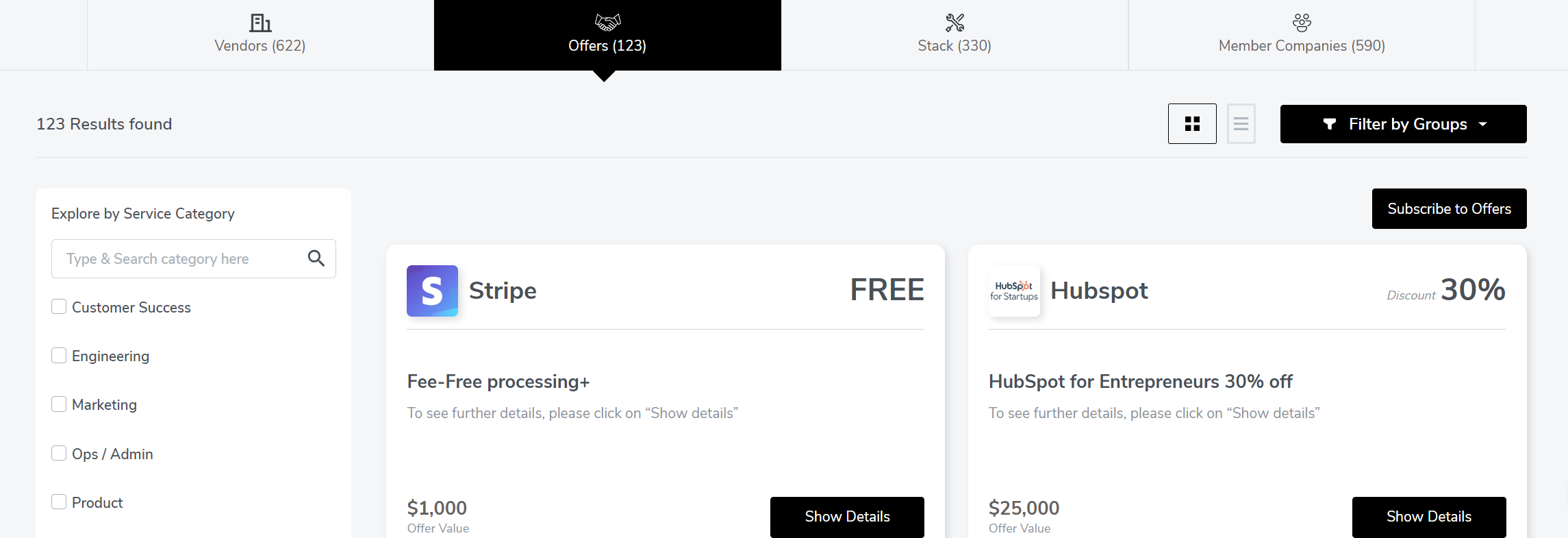Click the Stack tools icon
The height and width of the screenshot is (538, 1568).
(954, 23)
